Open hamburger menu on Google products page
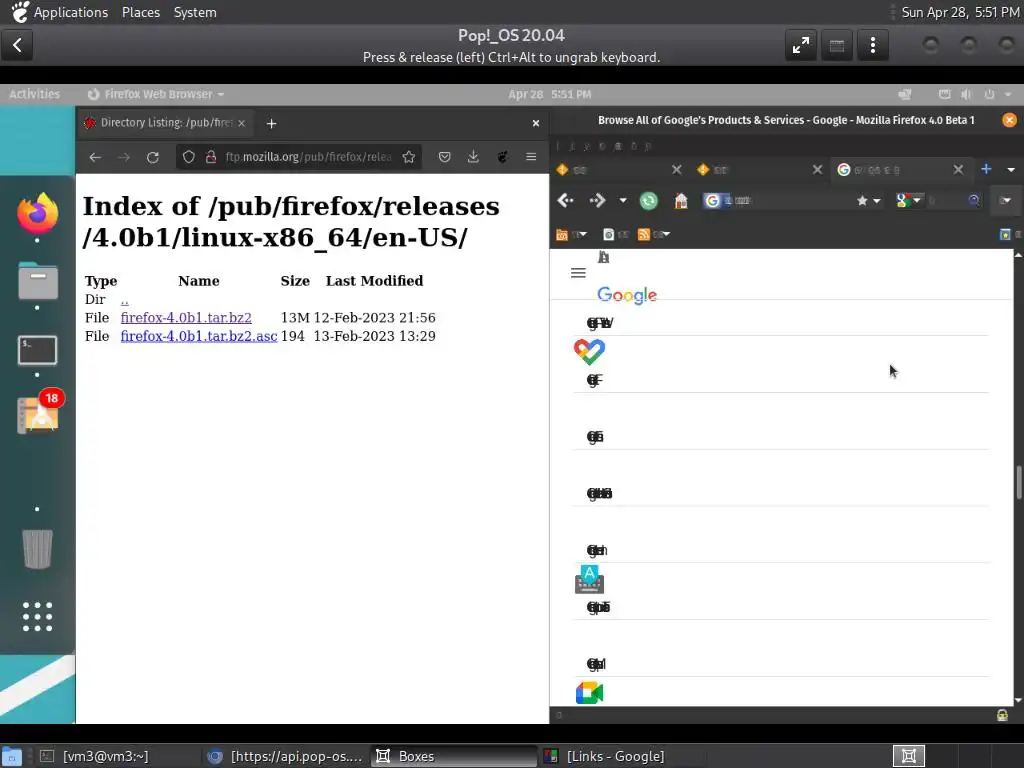Viewport: 1024px width, 768px height. click(x=578, y=273)
